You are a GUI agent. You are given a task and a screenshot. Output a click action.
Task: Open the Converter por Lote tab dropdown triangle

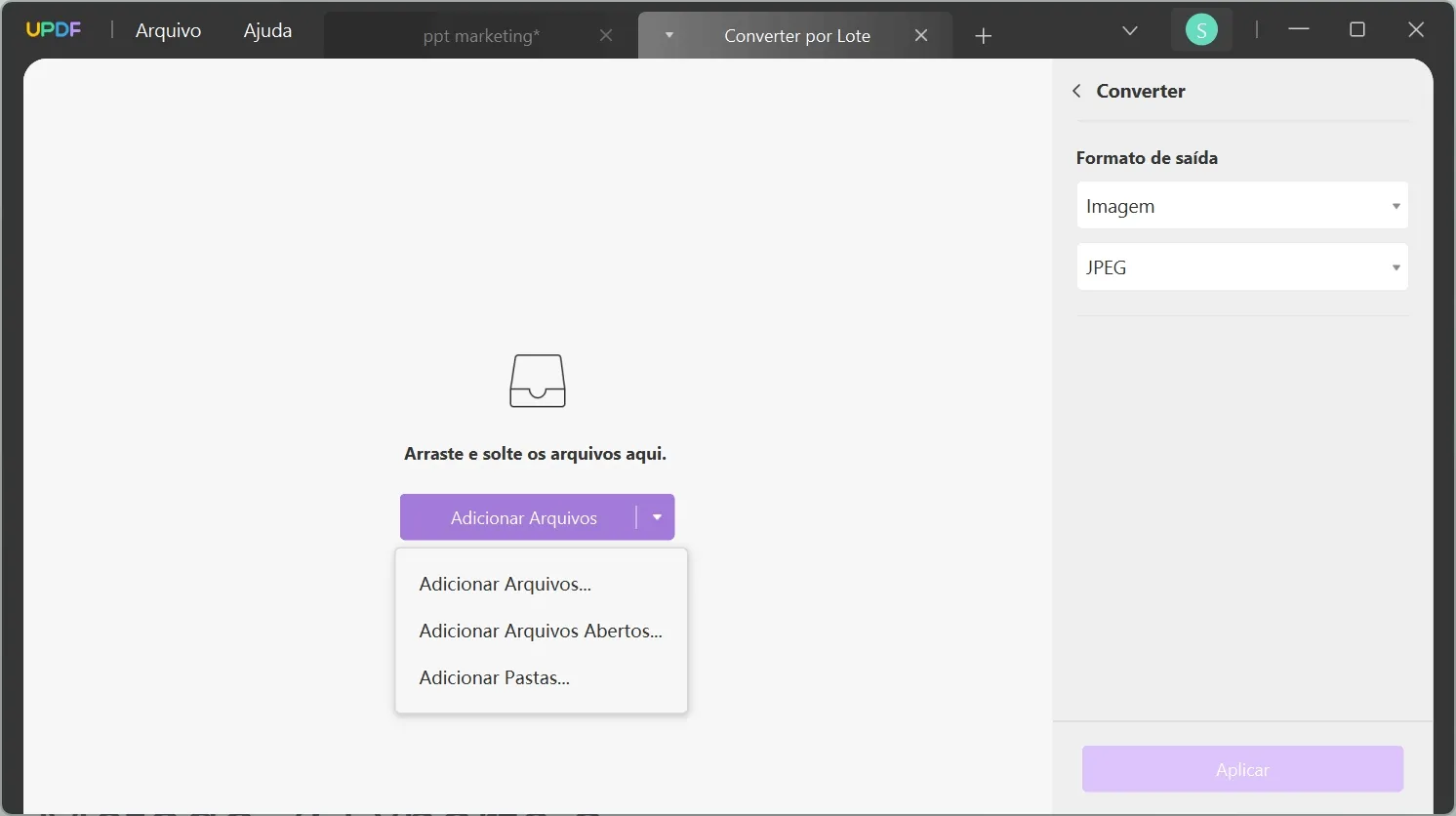tap(669, 35)
